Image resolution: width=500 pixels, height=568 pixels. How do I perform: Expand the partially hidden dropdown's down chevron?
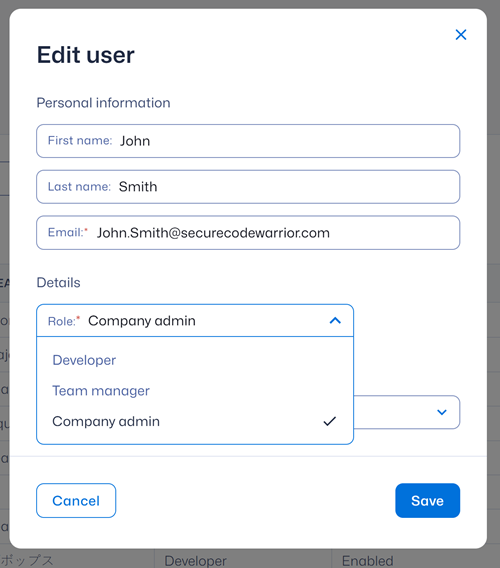click(442, 412)
